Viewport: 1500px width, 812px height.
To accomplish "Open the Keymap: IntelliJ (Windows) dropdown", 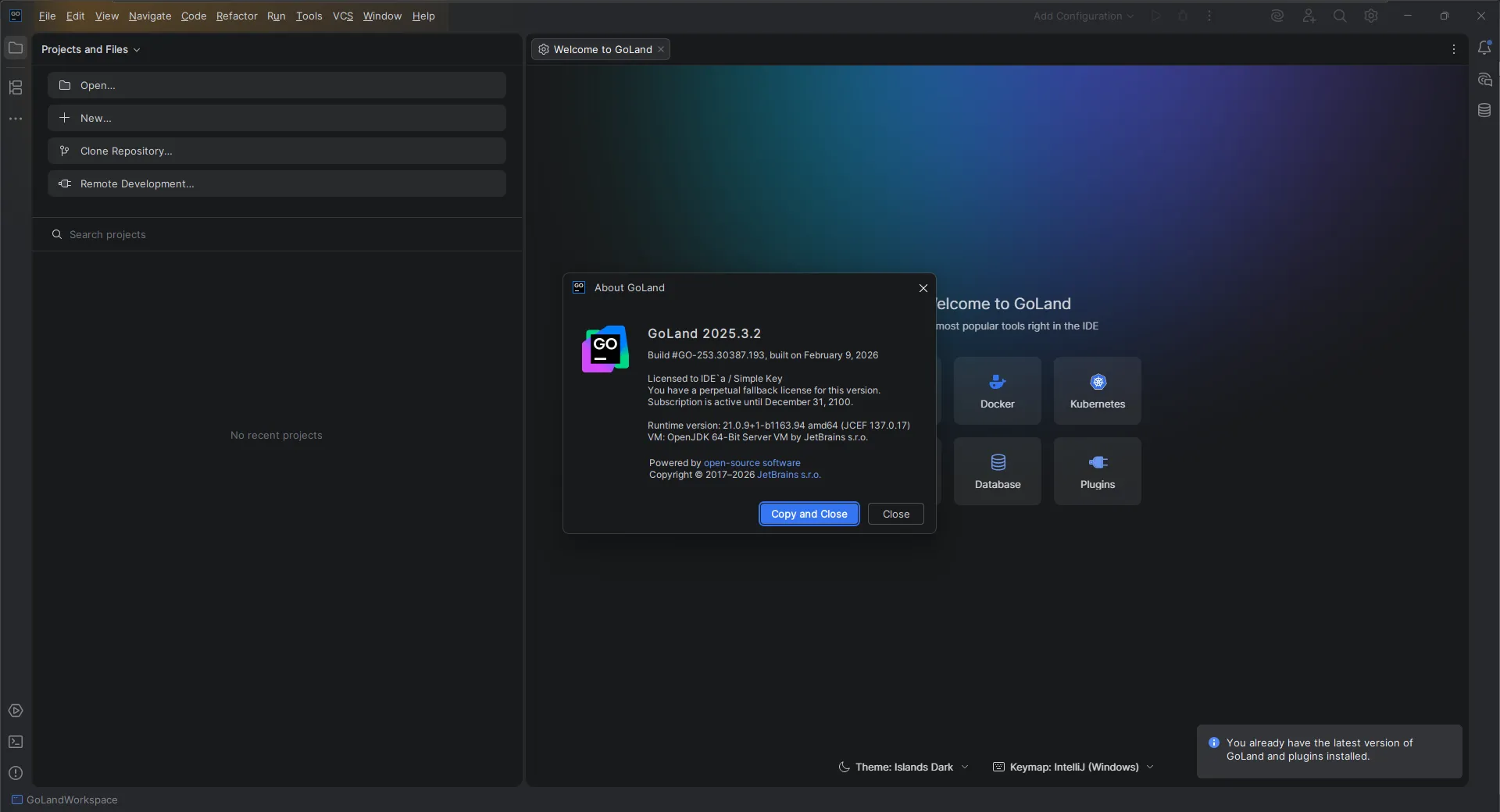I will click(1073, 767).
